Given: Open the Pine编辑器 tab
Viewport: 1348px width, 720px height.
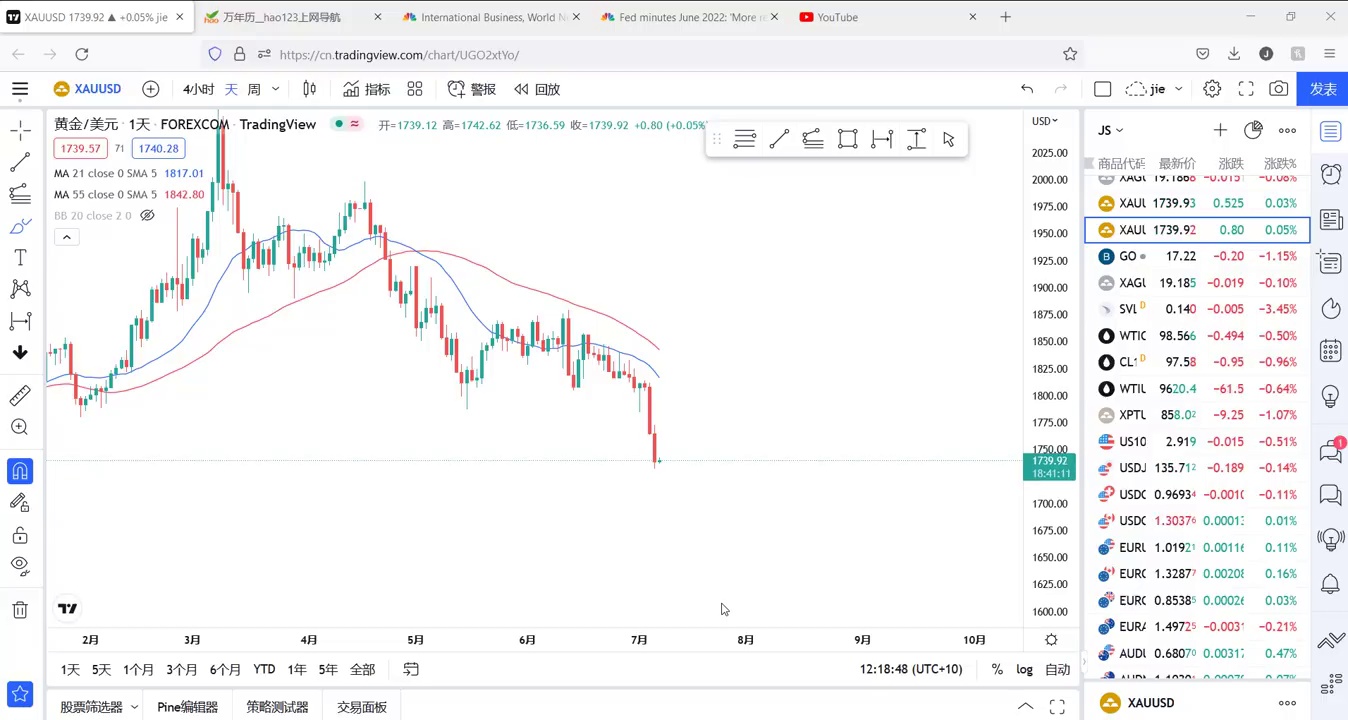Looking at the screenshot, I should (187, 707).
